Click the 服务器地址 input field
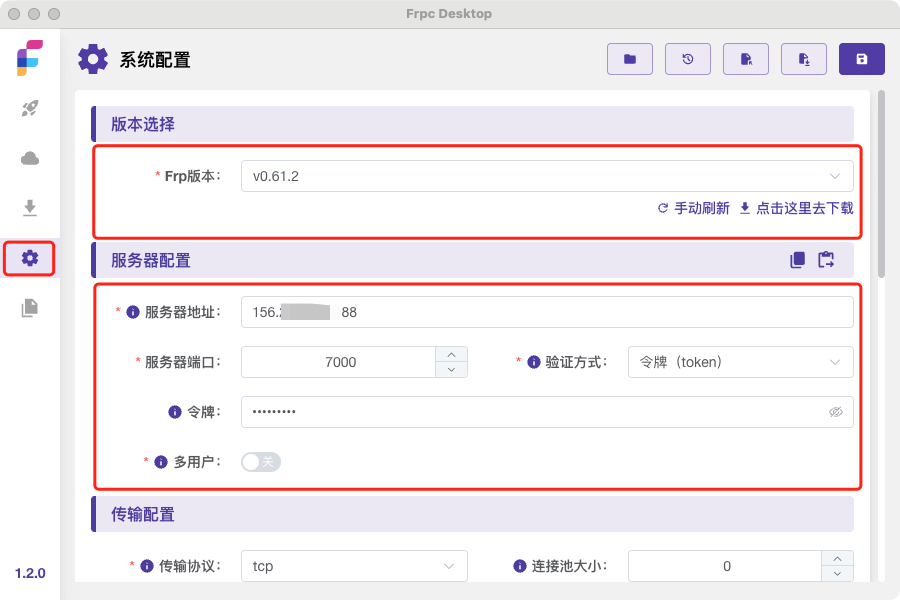This screenshot has height=600, width=900. pyautogui.click(x=547, y=312)
